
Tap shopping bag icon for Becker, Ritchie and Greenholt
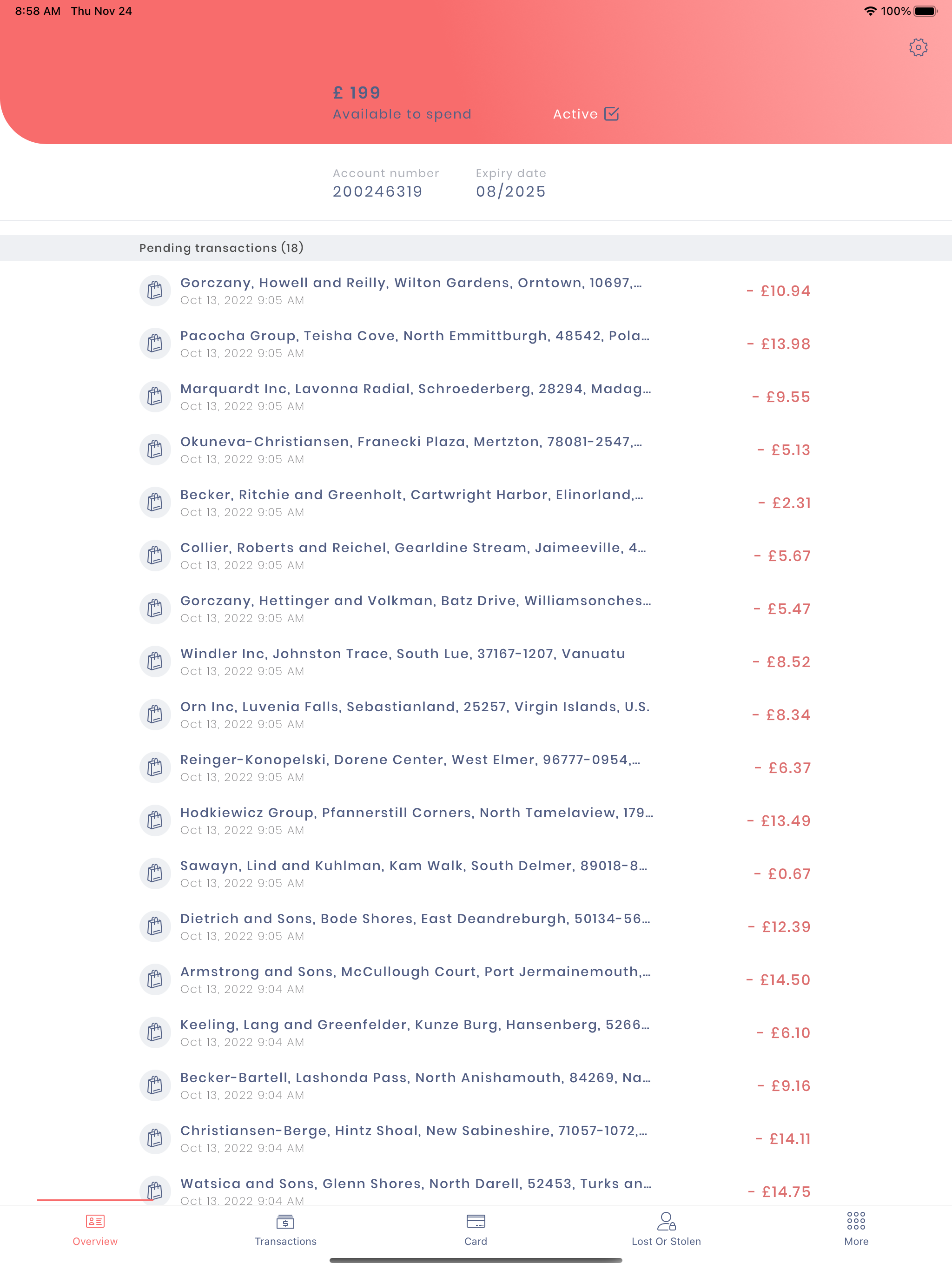click(x=155, y=503)
